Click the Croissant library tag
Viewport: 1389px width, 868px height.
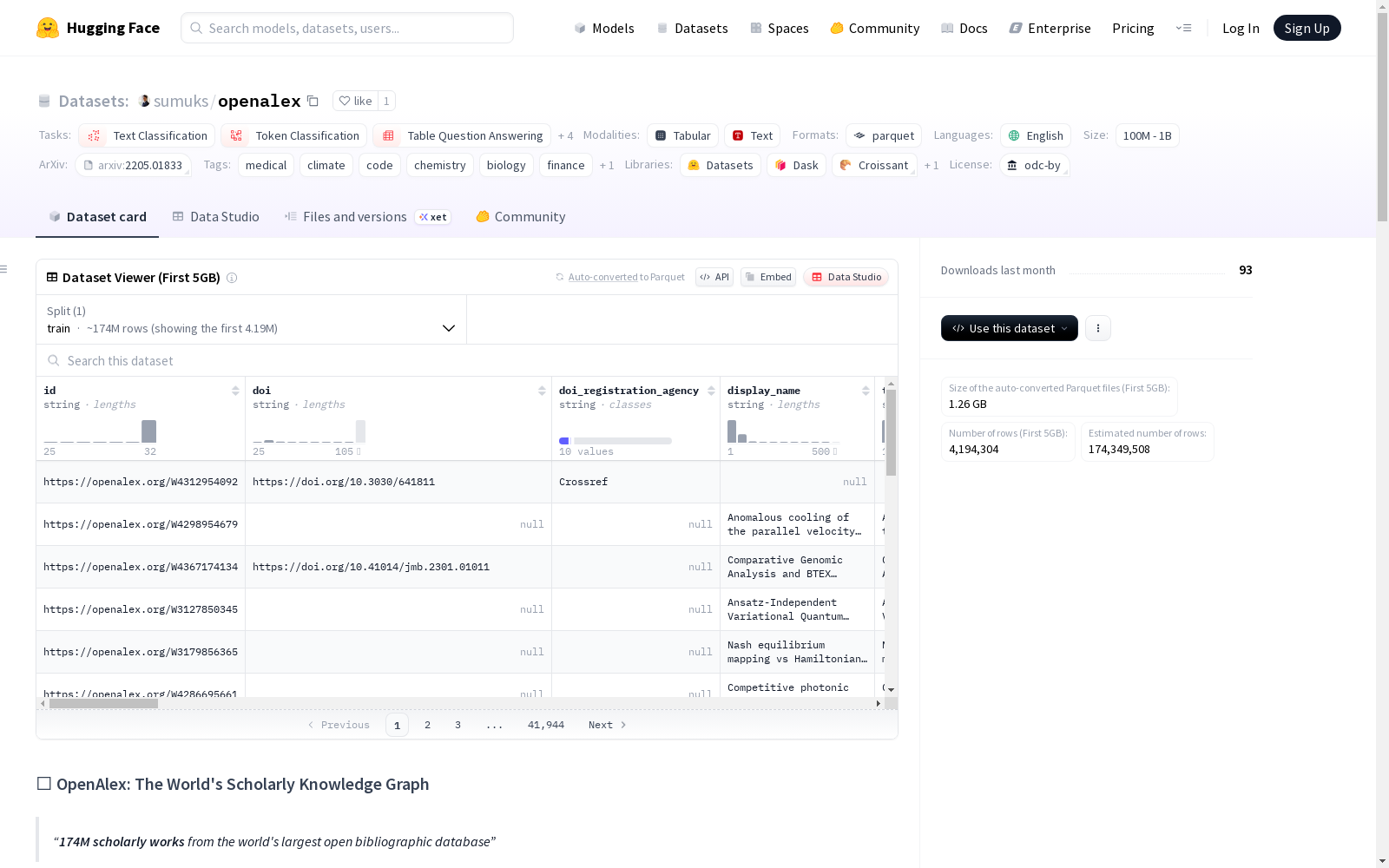tap(874, 165)
